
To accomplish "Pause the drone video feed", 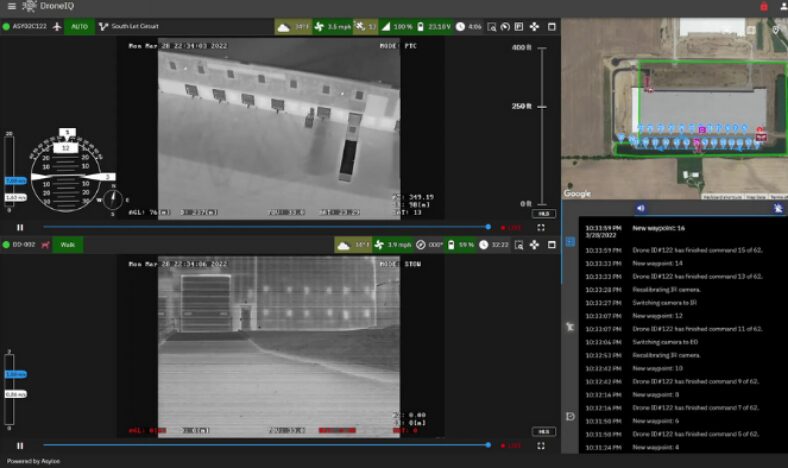I will pyautogui.click(x=20, y=227).
